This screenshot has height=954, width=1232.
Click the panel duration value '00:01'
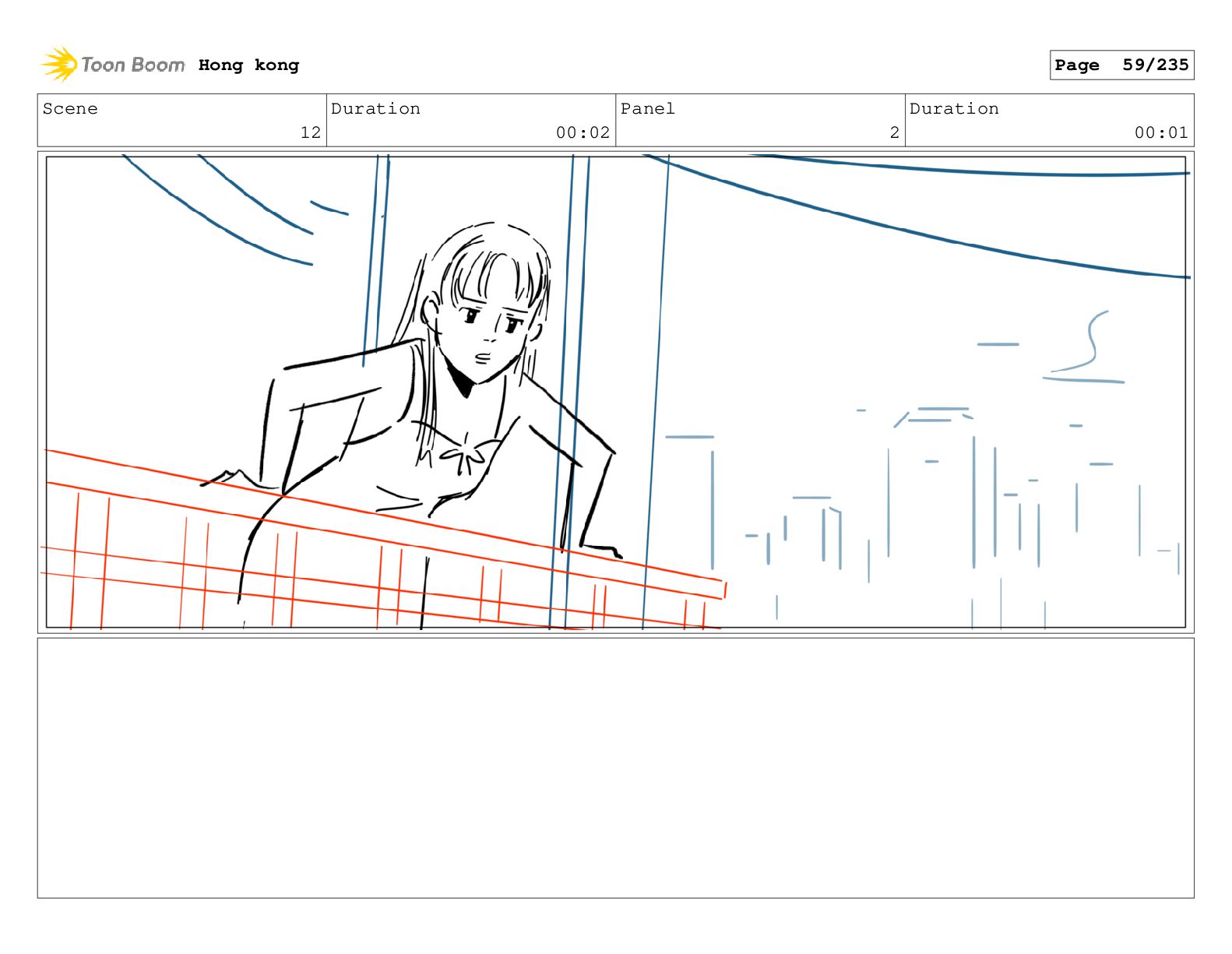pos(1161,132)
